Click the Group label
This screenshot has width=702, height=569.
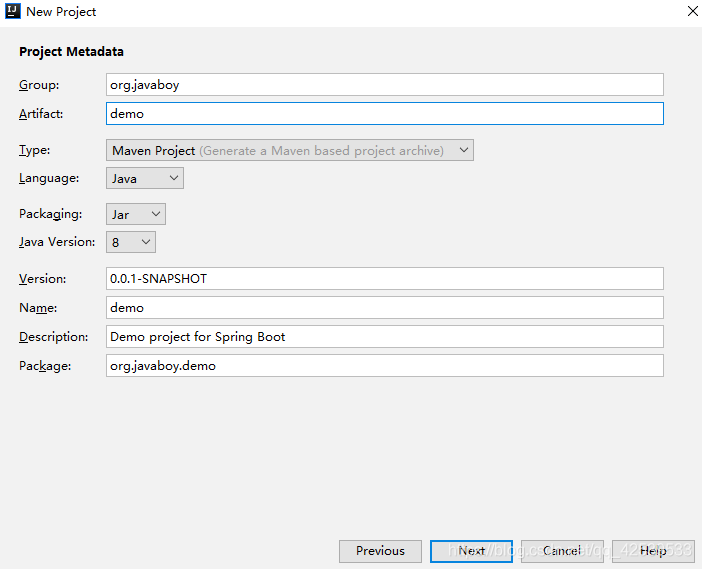pos(39,85)
